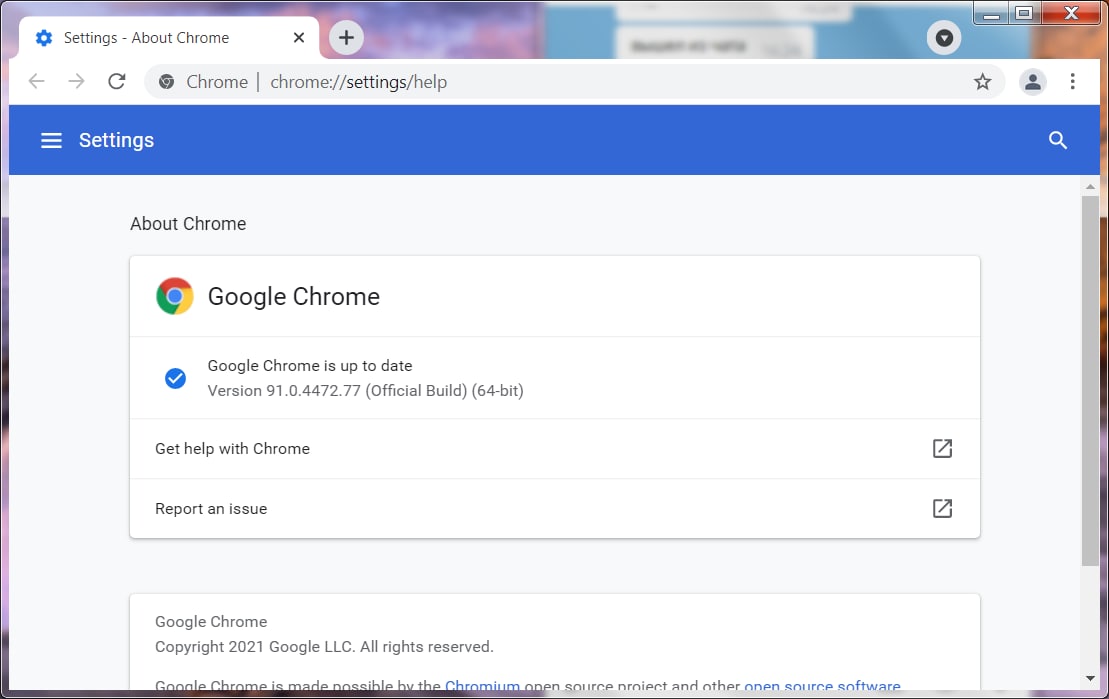Open Get help with Chrome

tap(554, 449)
